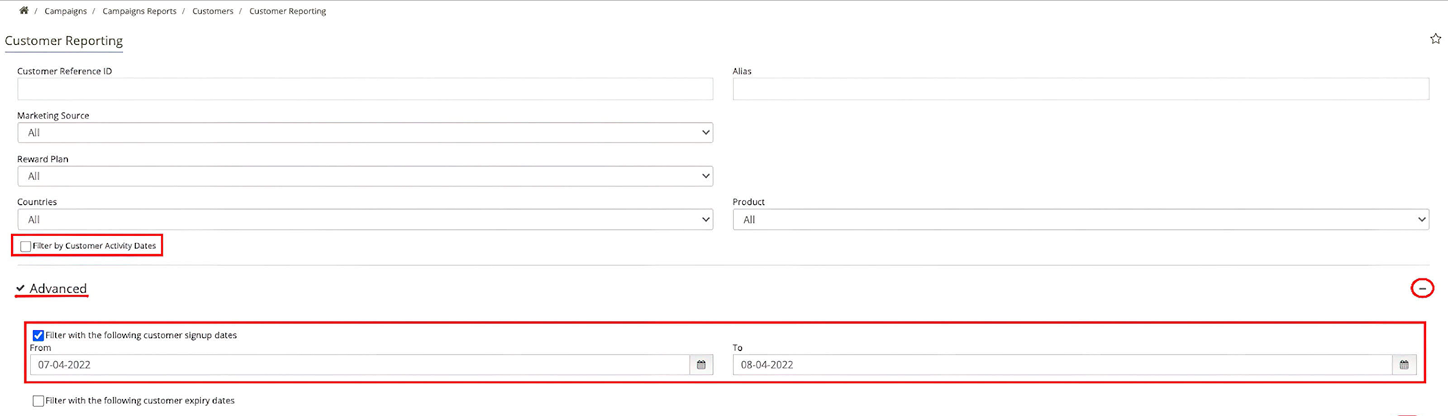Open calendar picker for To date

[1404, 365]
